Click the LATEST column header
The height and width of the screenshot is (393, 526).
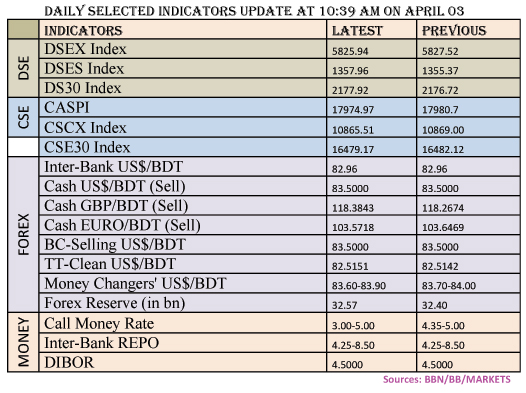[357, 31]
